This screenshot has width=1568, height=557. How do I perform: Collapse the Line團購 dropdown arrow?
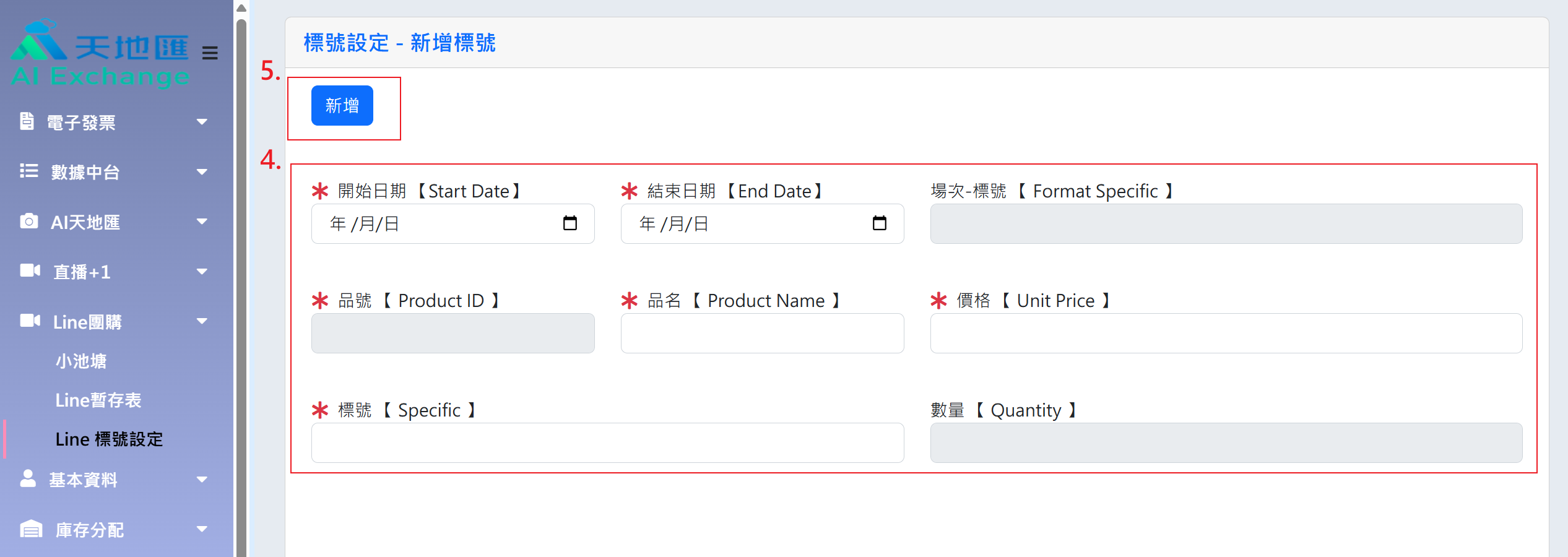[x=202, y=321]
